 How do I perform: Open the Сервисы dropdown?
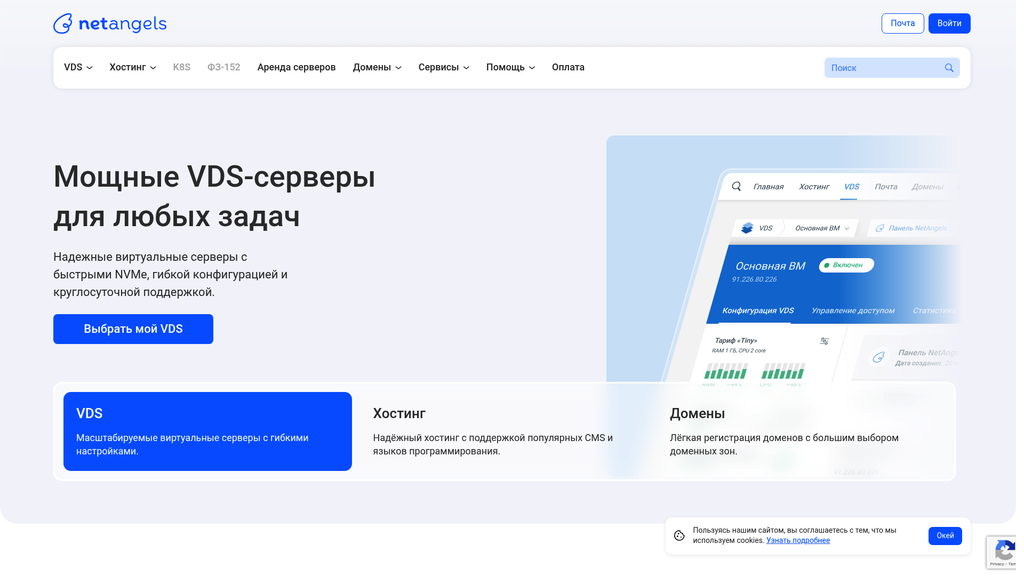click(443, 67)
